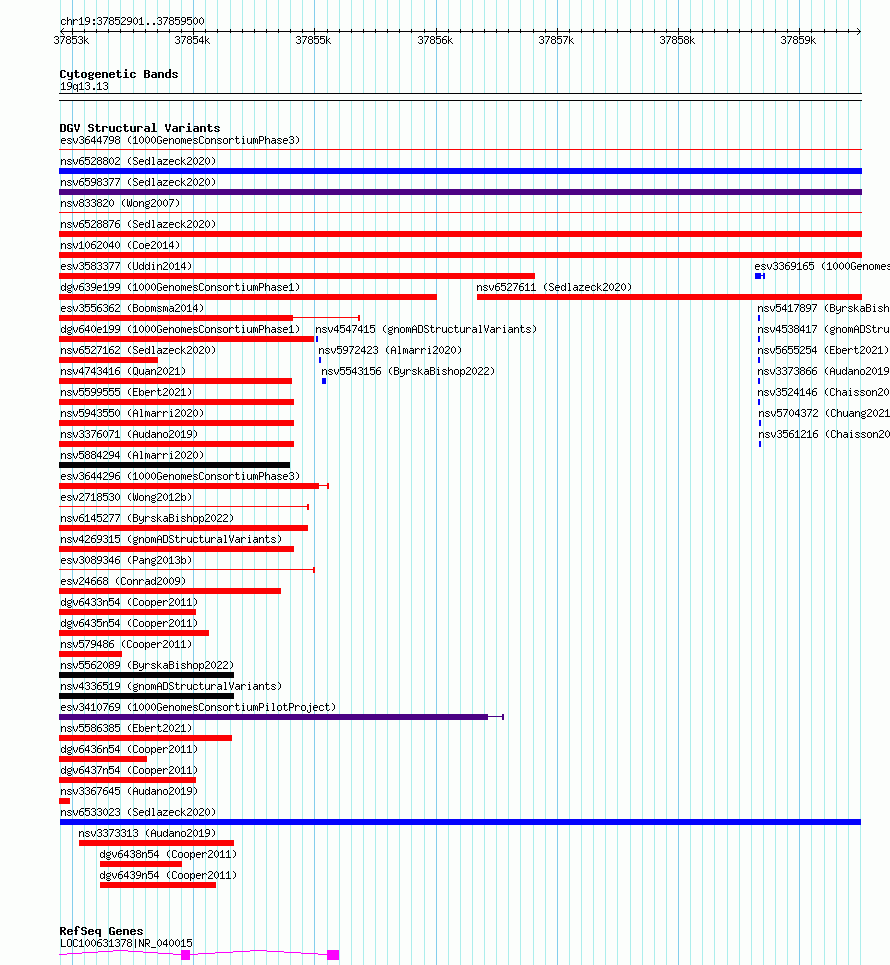This screenshot has width=890, height=965.
Task: Click esv3410769 pilot project label
Action: point(198,707)
